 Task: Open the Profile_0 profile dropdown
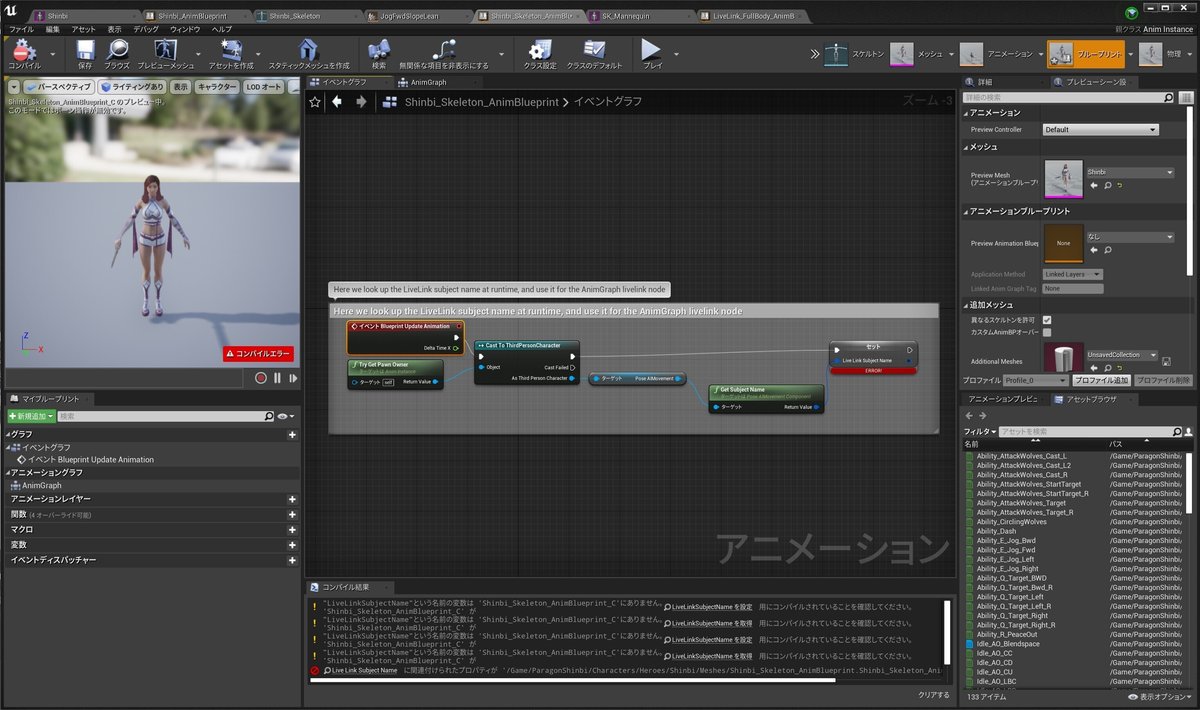pos(1035,380)
